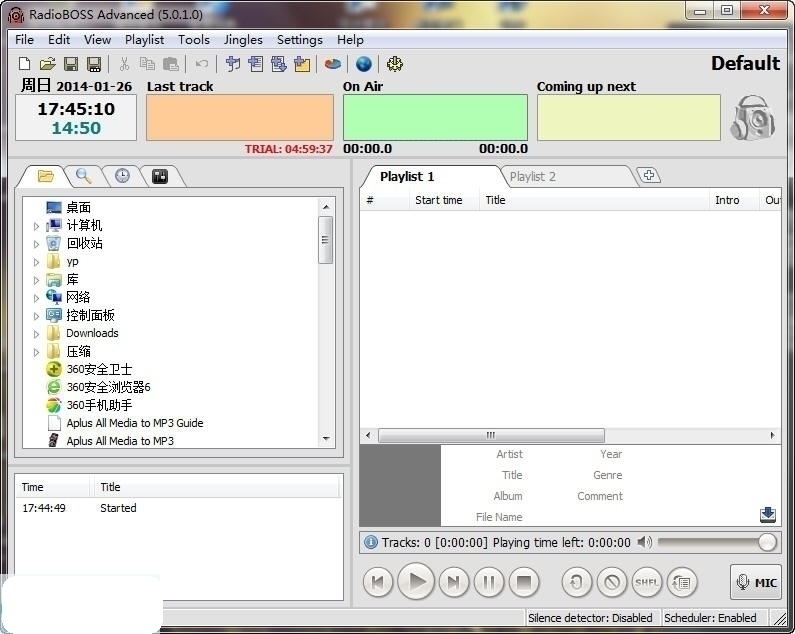Play the previous track
This screenshot has height=634, width=795.
coord(378,582)
